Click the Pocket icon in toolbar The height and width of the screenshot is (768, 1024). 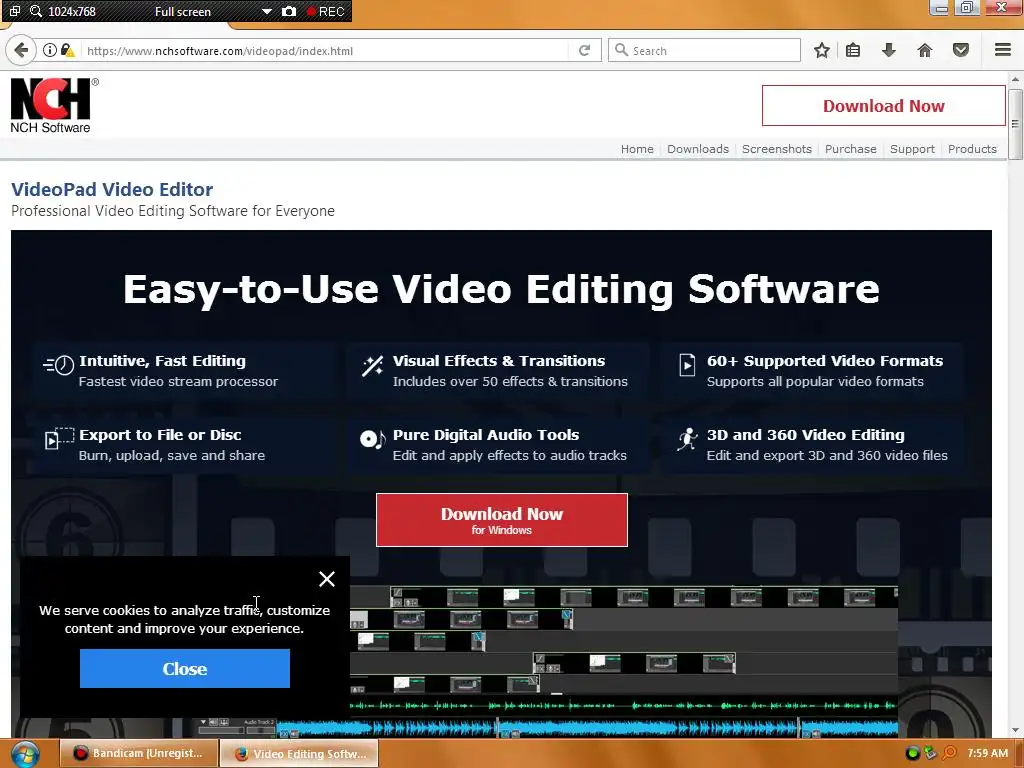961,50
